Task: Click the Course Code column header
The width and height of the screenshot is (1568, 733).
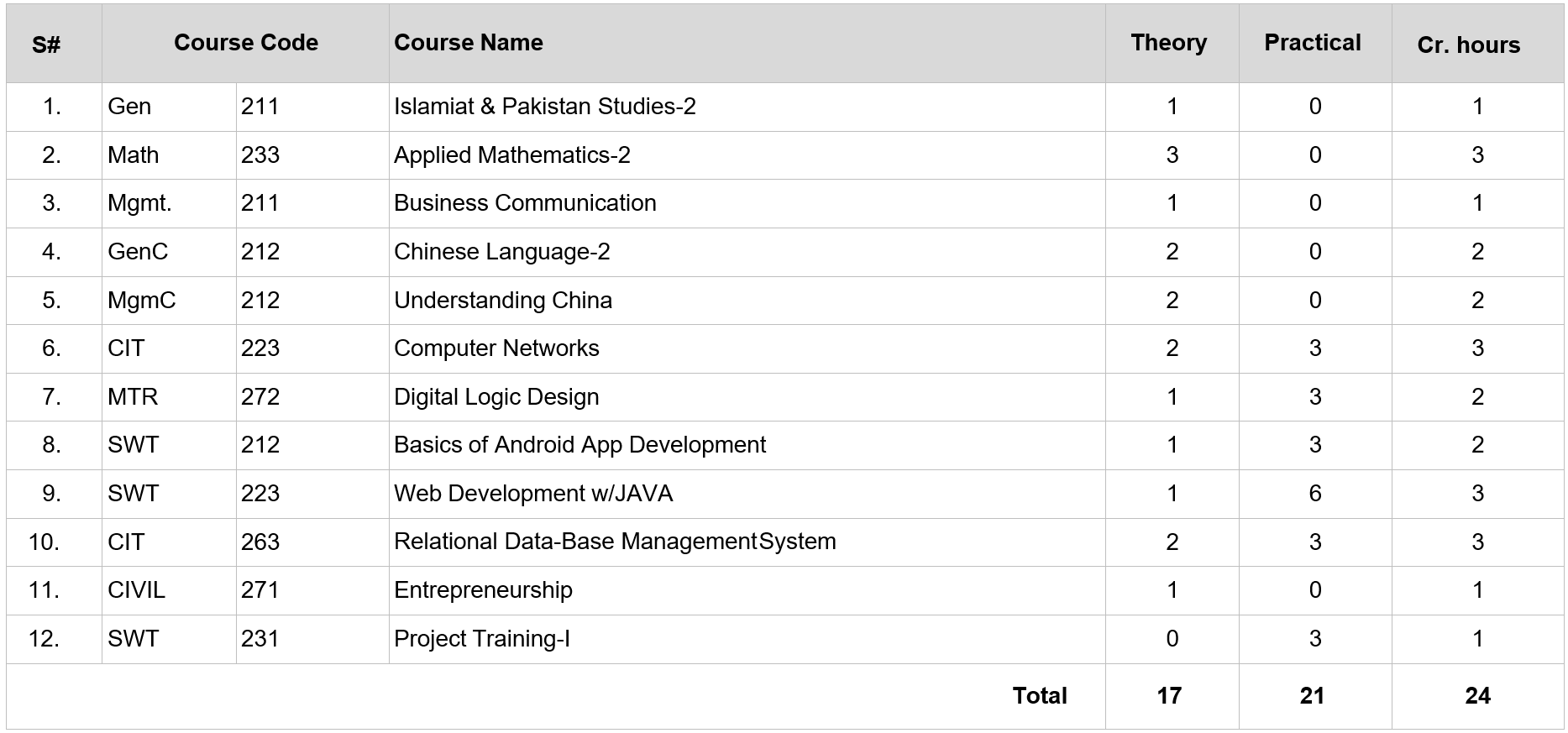Action: [x=245, y=43]
